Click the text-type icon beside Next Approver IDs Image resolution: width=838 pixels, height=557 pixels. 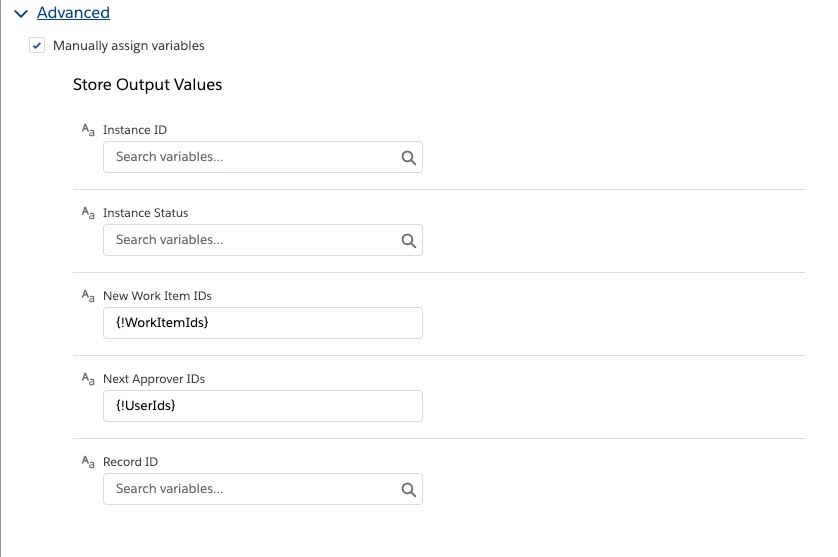pos(87,379)
